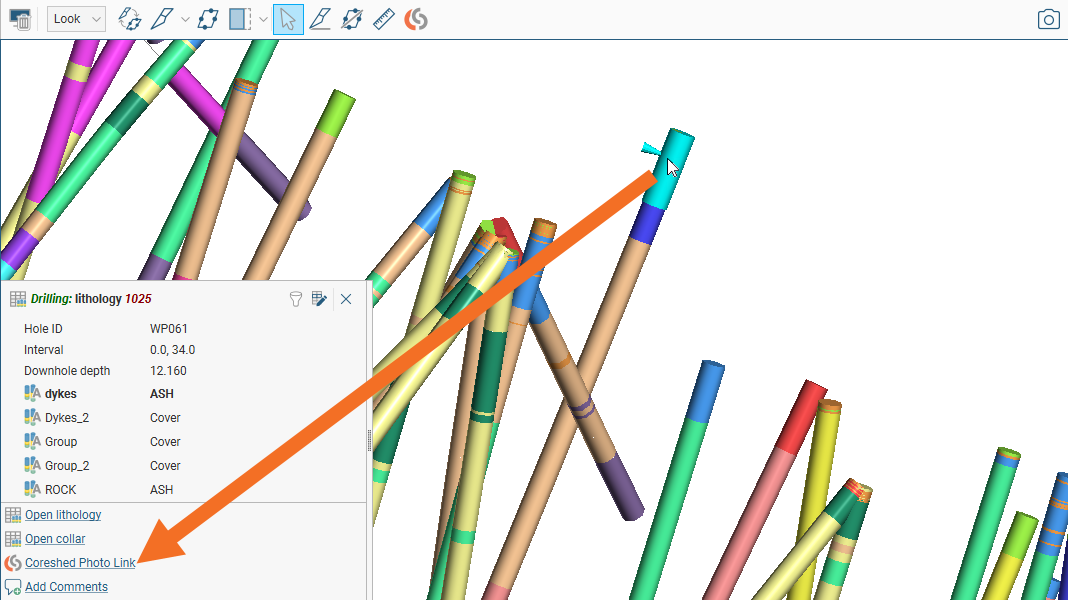Follow the Coreshed Photo Link
Screen dimensions: 1068x600
pos(80,563)
